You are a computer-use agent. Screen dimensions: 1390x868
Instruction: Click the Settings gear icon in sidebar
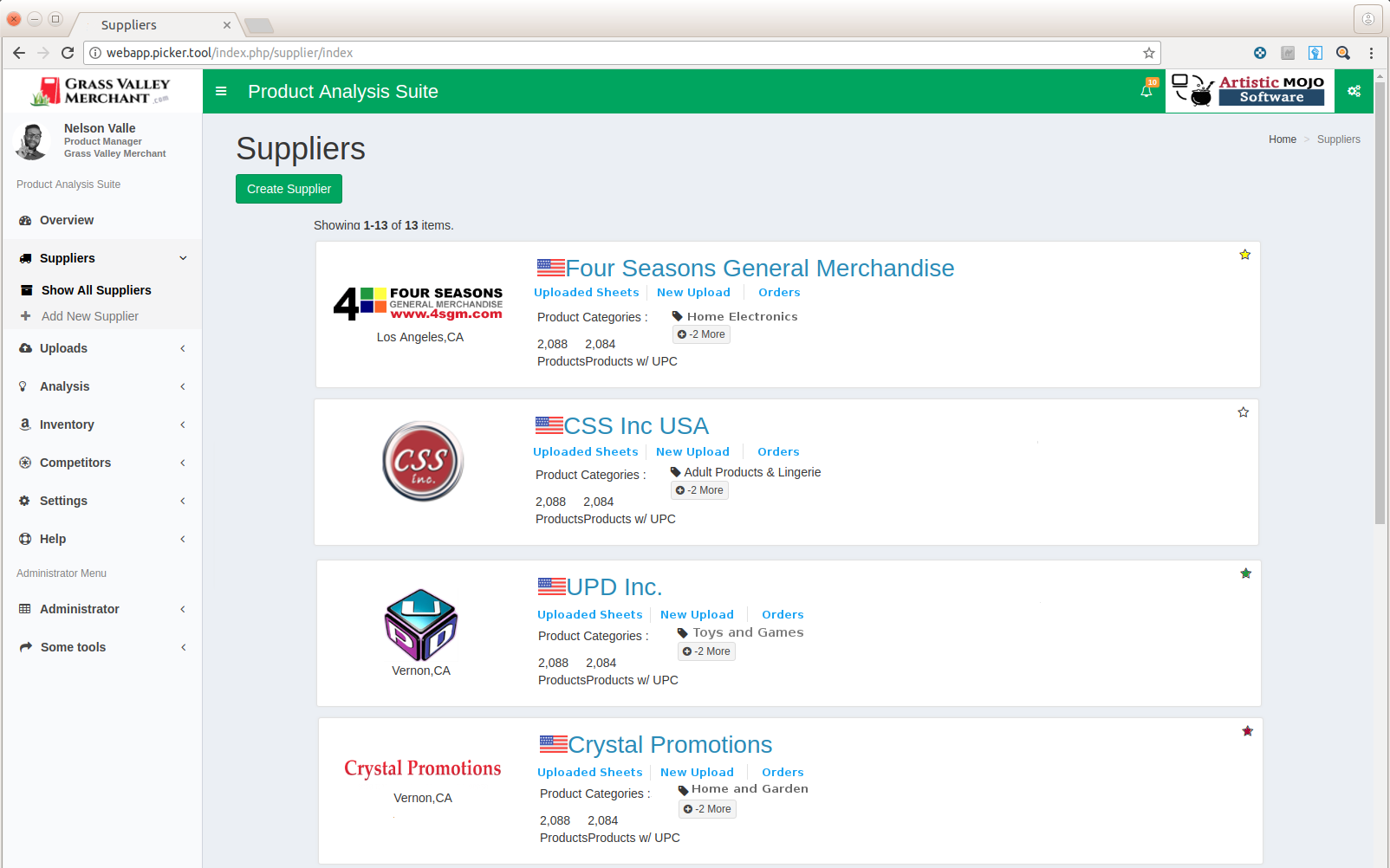coord(24,501)
